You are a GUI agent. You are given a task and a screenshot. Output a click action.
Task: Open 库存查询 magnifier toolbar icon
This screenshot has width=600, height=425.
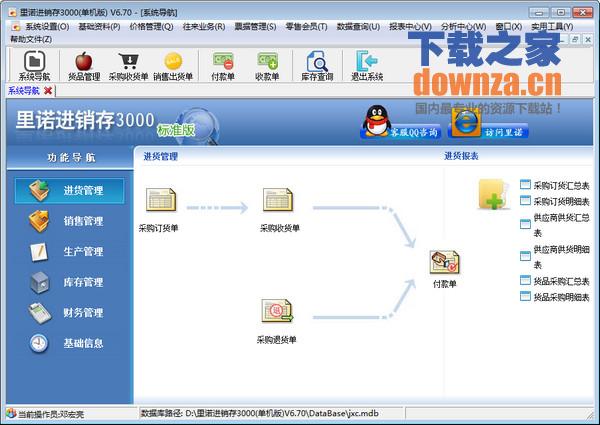click(x=317, y=66)
